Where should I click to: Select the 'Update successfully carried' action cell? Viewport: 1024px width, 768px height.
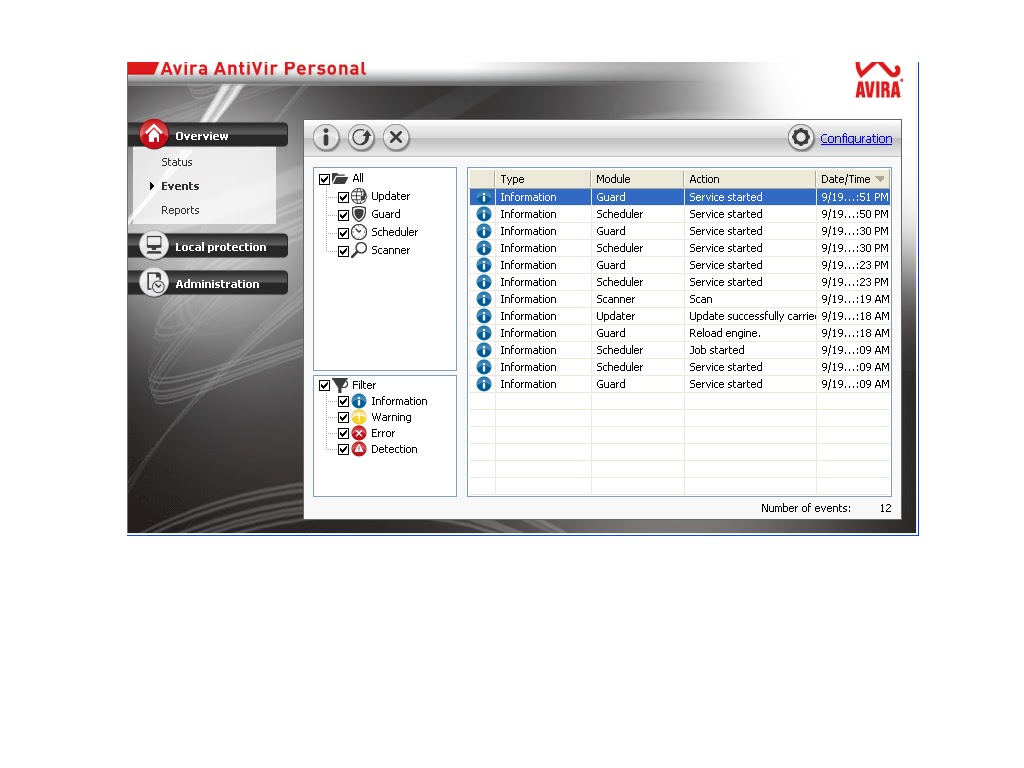click(x=750, y=316)
